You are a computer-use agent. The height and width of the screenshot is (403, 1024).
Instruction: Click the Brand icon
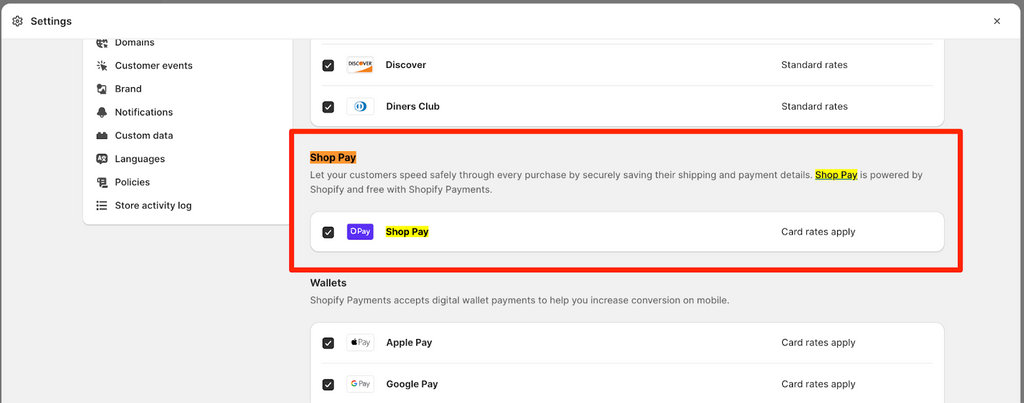point(101,89)
